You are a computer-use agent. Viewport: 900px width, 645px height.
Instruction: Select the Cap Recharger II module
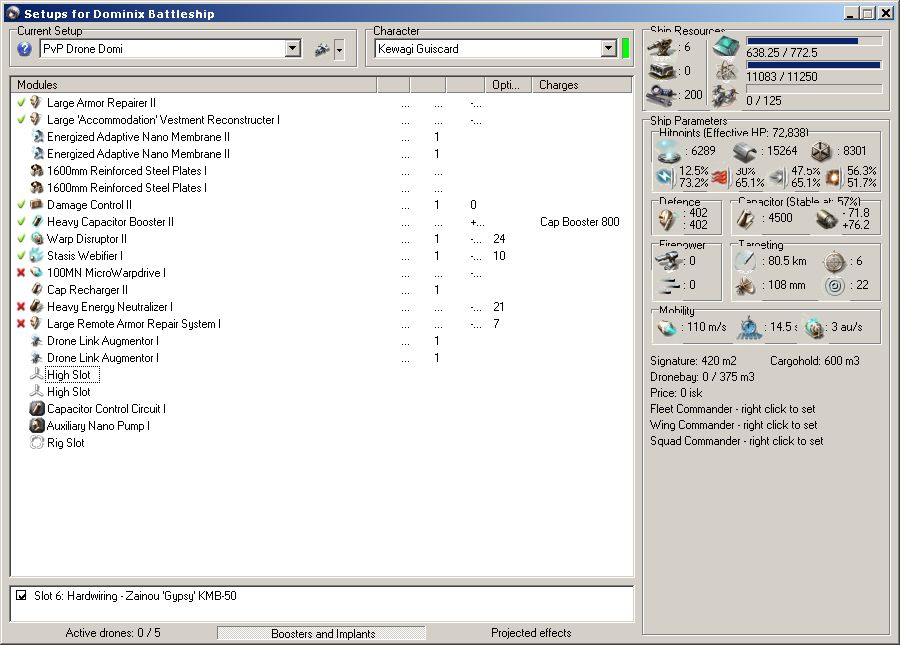87,290
